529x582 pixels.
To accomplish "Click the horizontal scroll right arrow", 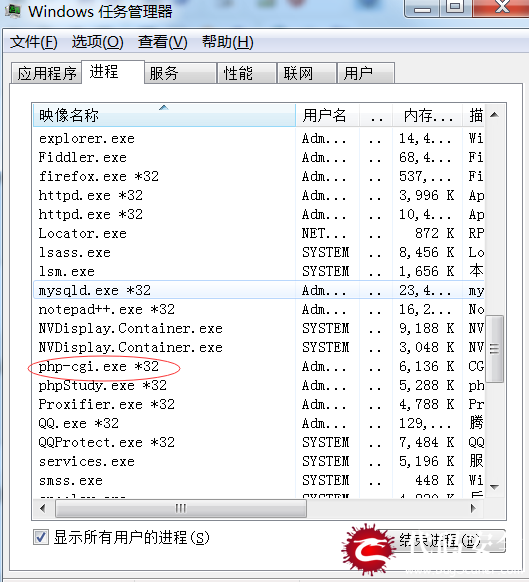I will pos(473,508).
